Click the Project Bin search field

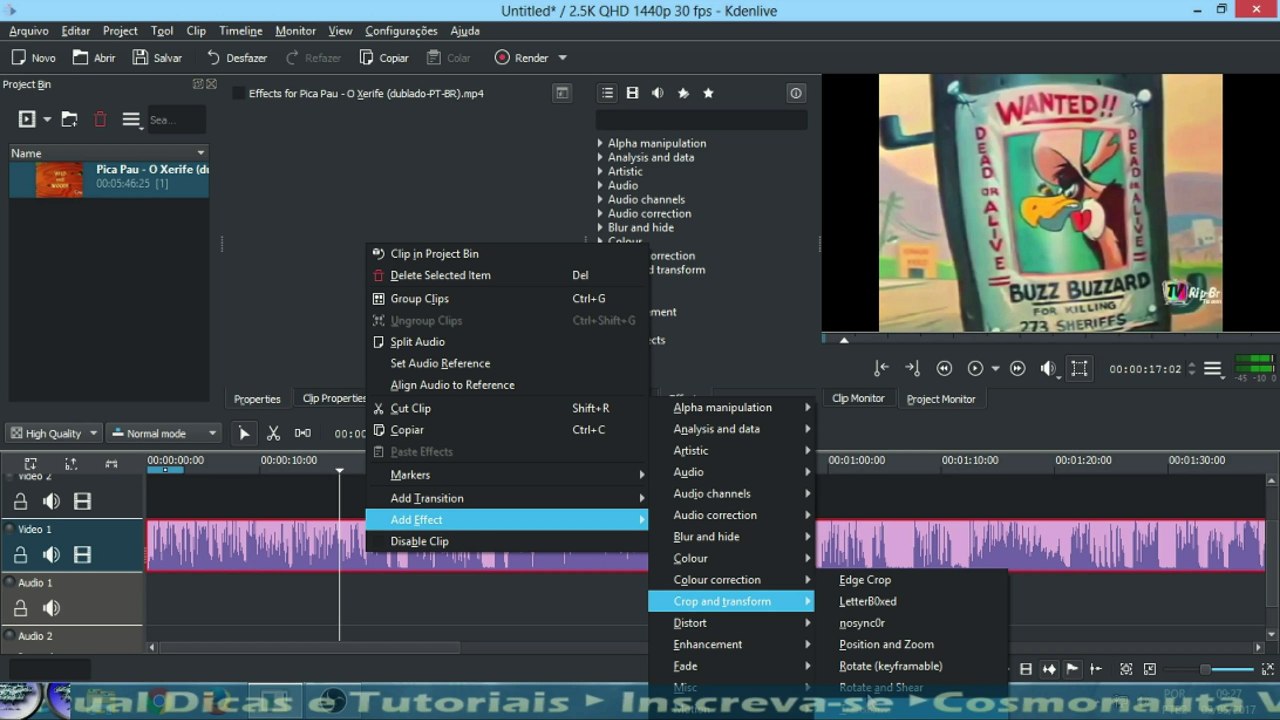[177, 120]
